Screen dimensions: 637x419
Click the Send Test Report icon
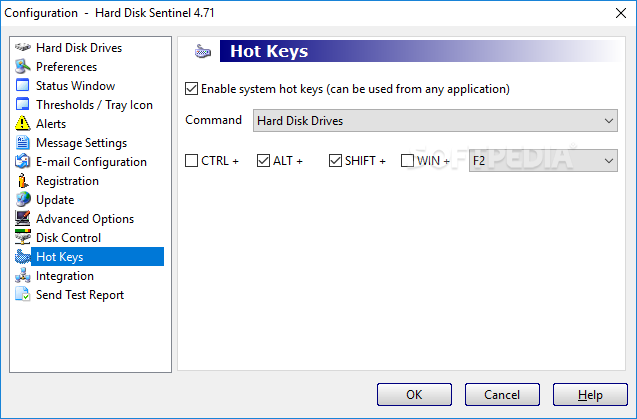point(22,294)
